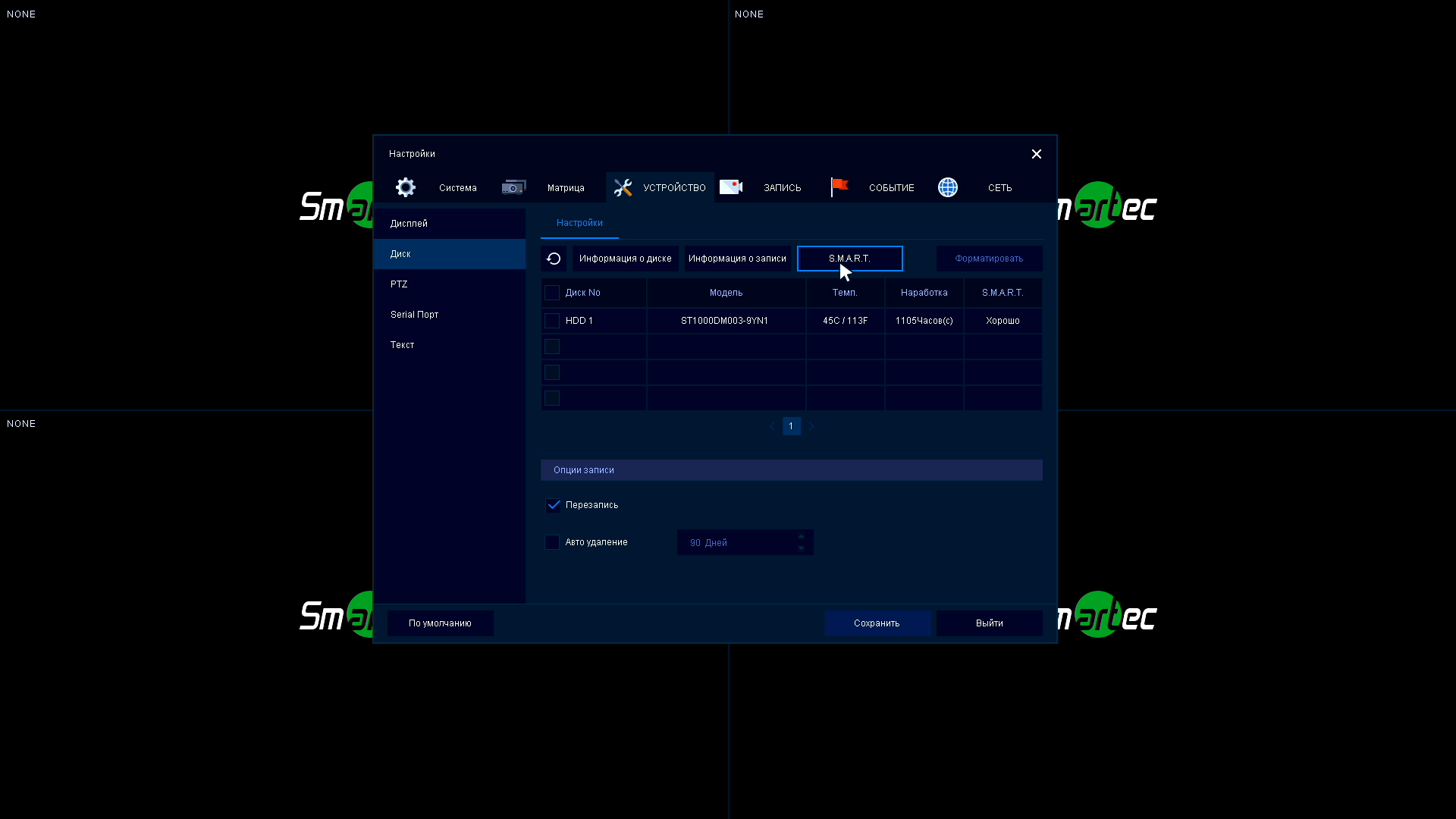Image resolution: width=1456 pixels, height=819 pixels.
Task: Click the Event red flag icon
Action: click(x=839, y=187)
